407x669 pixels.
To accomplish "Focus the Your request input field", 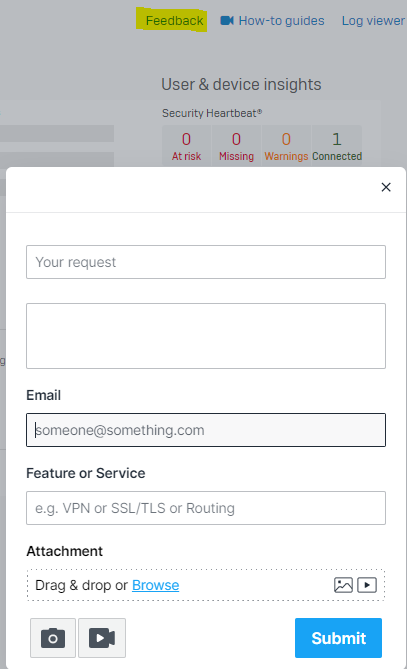I will click(206, 262).
